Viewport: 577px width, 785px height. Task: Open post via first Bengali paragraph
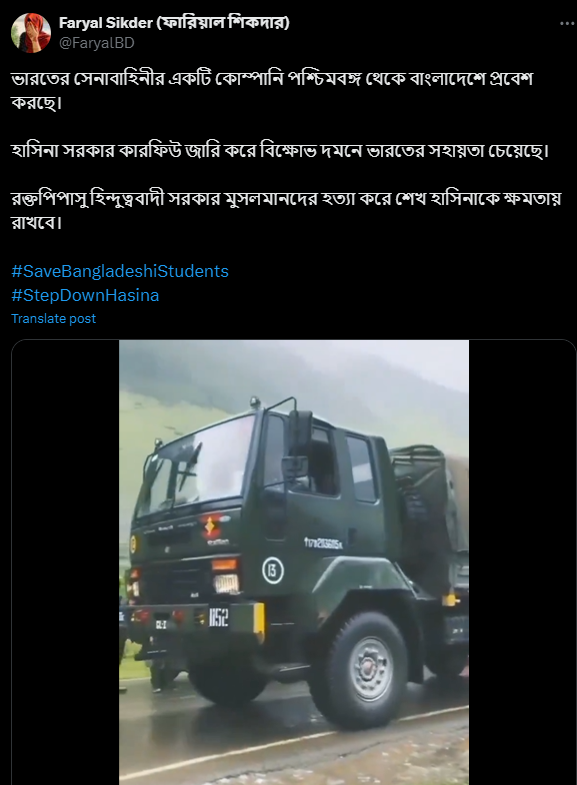coord(272,90)
